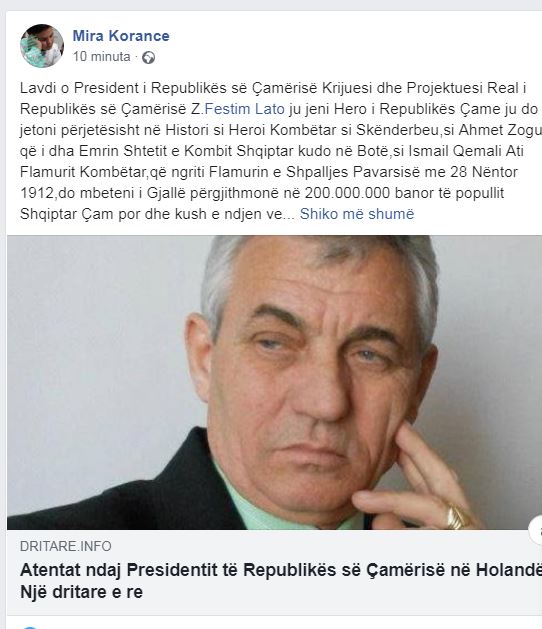Open the post via the '10 minuta' timestamp
This screenshot has height=629, width=542.
coord(101,57)
